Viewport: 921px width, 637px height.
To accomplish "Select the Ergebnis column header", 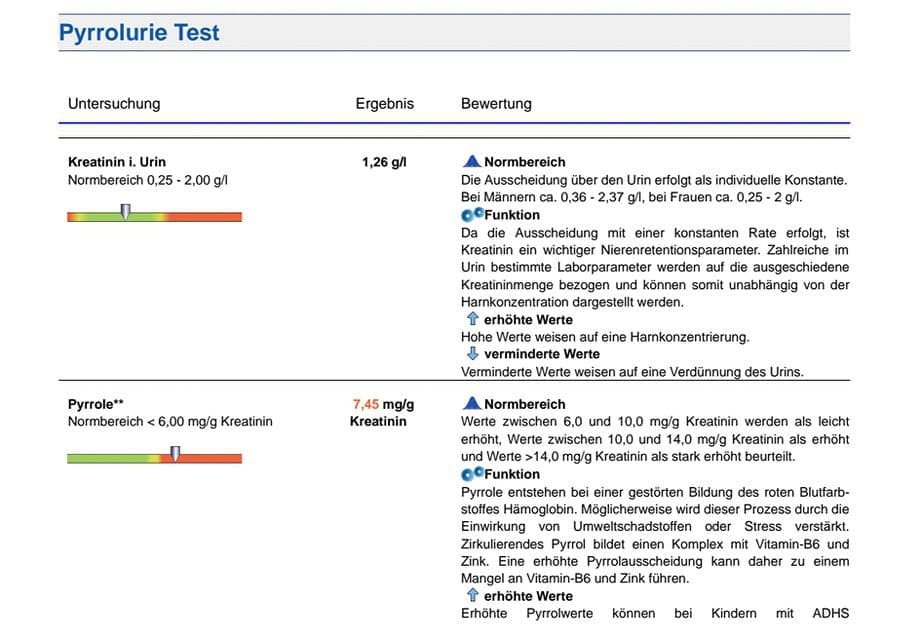I will click(384, 103).
